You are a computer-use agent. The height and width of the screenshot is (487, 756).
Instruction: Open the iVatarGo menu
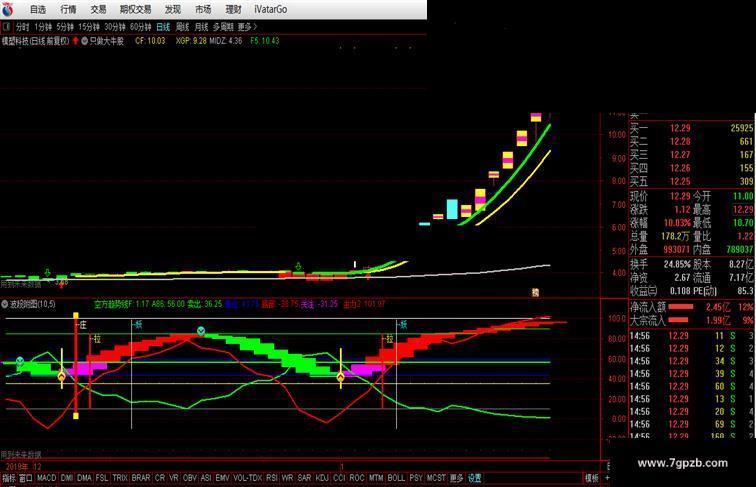click(270, 9)
